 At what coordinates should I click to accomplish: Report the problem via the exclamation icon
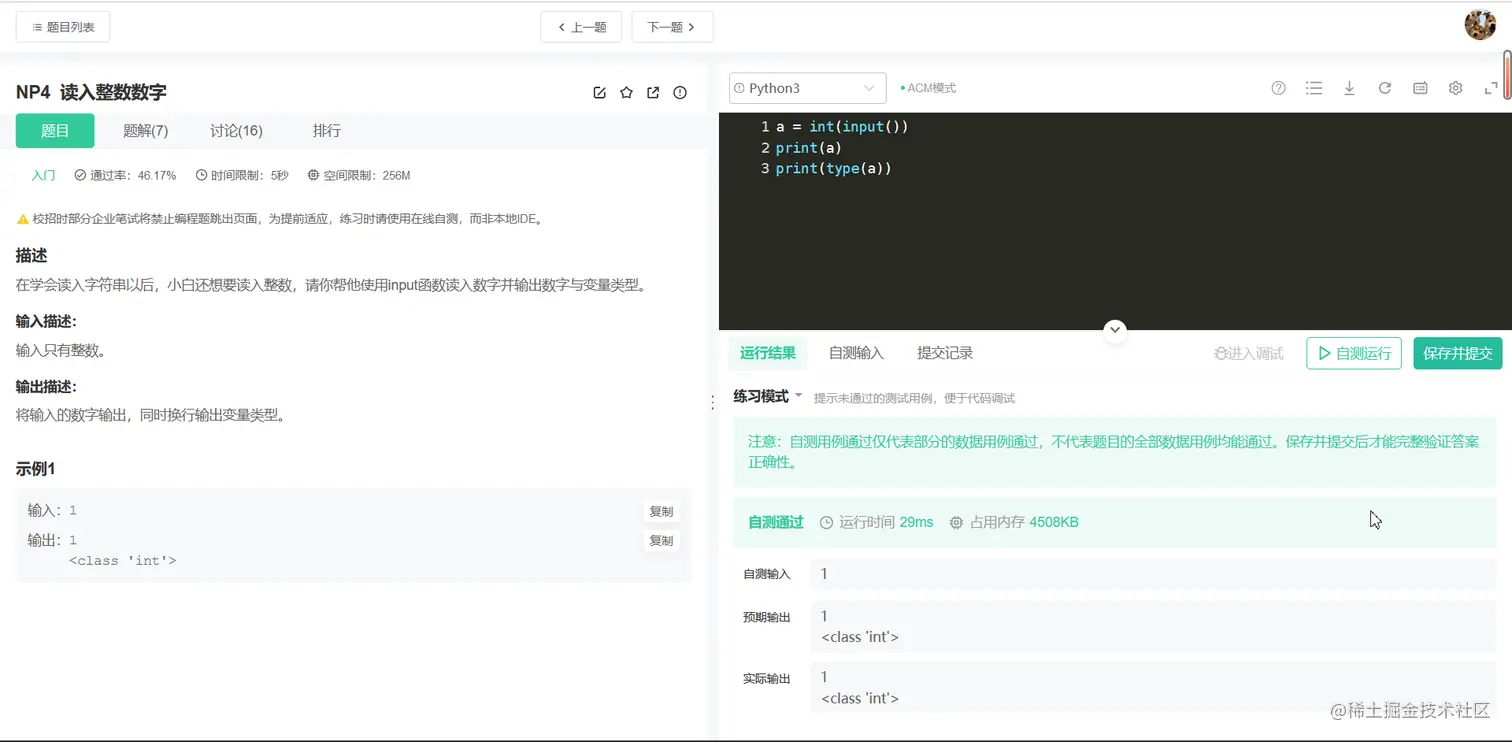[x=680, y=92]
